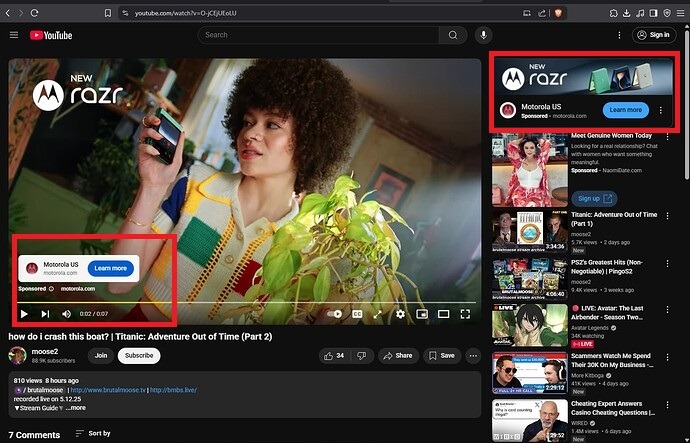This screenshot has height=443, width=690.
Task: Open player settings gear
Action: [x=400, y=314]
